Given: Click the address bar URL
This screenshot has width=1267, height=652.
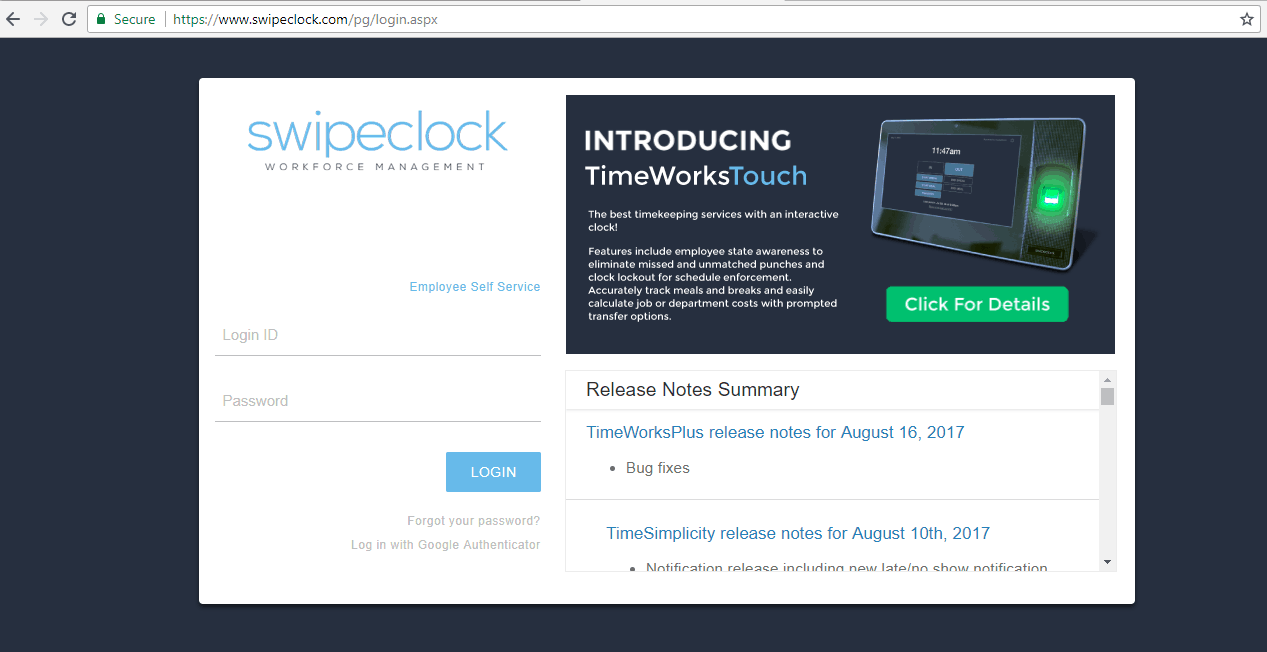Looking at the screenshot, I should pyautogui.click(x=305, y=19).
